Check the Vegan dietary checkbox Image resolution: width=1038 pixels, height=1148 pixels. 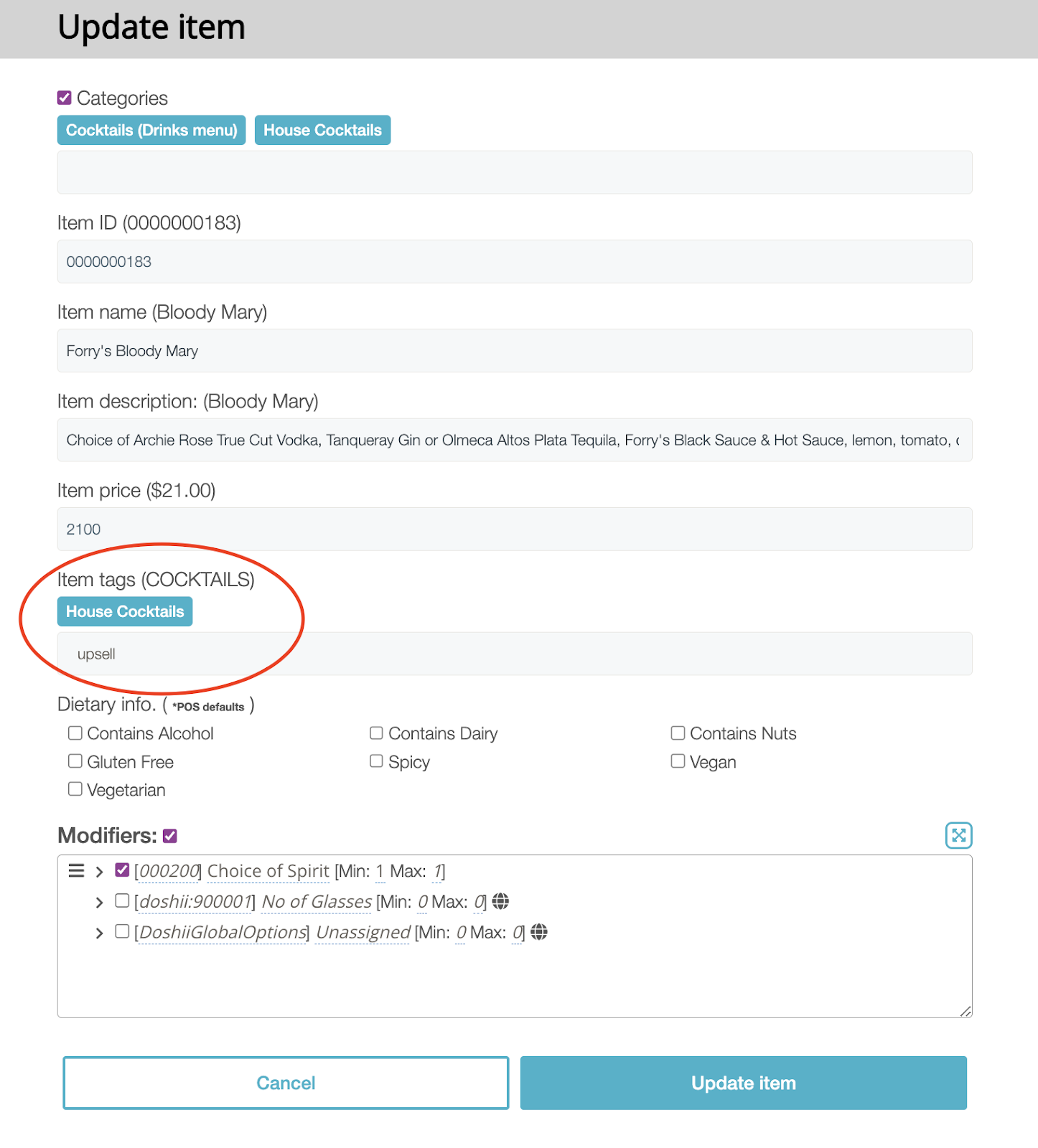click(x=678, y=761)
